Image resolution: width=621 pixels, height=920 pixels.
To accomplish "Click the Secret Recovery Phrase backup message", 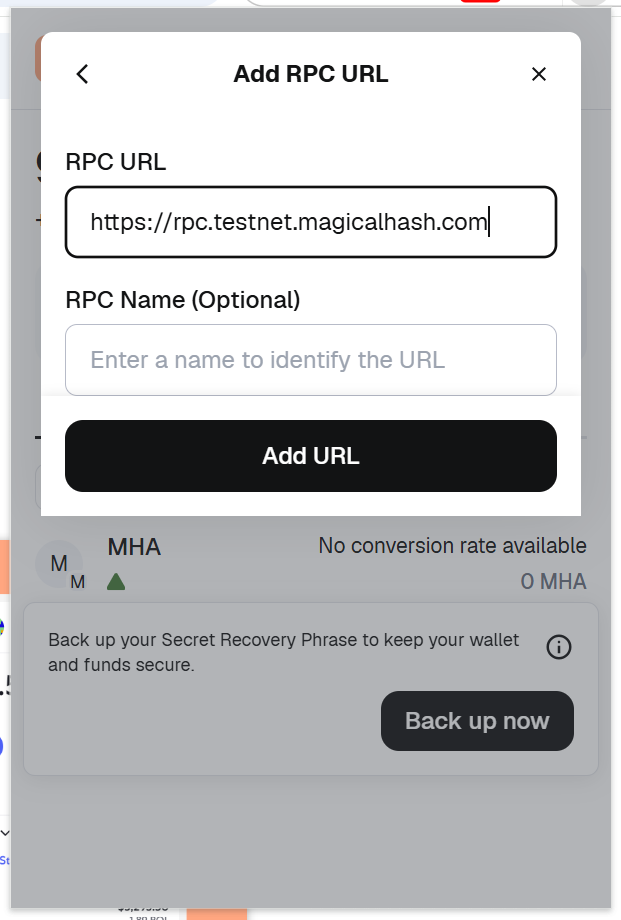I will tap(284, 652).
